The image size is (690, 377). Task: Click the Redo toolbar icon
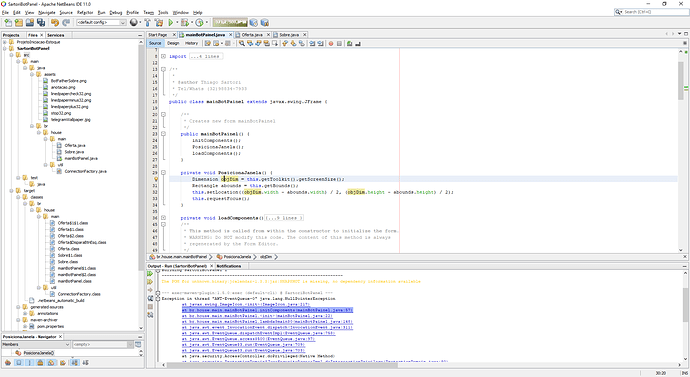(66, 22)
